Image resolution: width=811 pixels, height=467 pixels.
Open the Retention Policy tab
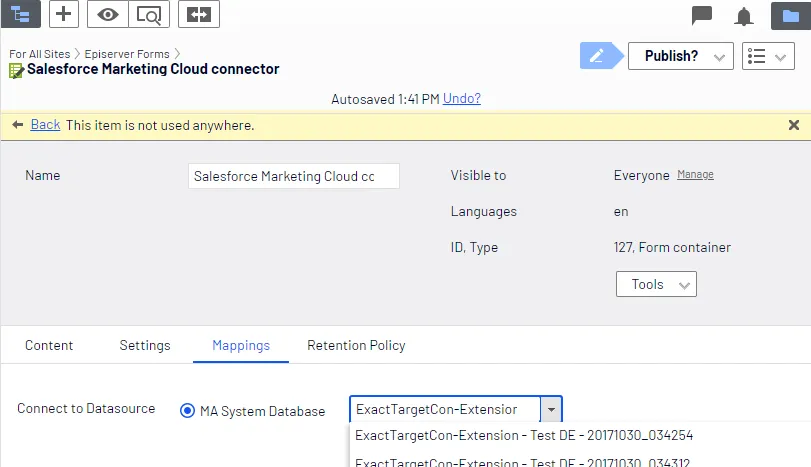click(x=356, y=345)
